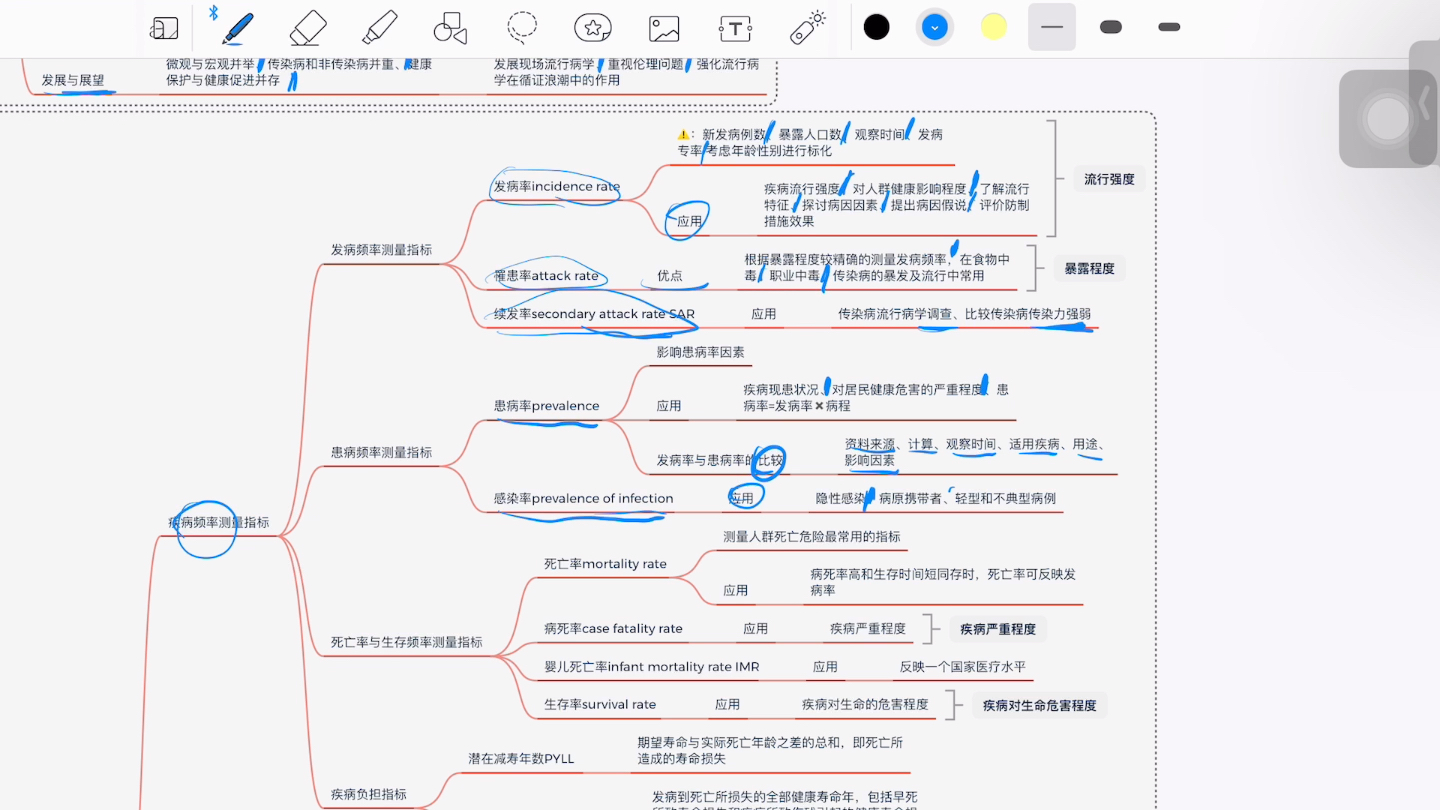This screenshot has height=810, width=1440.
Task: Click the 疾病严重程度 summary label
Action: point(998,629)
